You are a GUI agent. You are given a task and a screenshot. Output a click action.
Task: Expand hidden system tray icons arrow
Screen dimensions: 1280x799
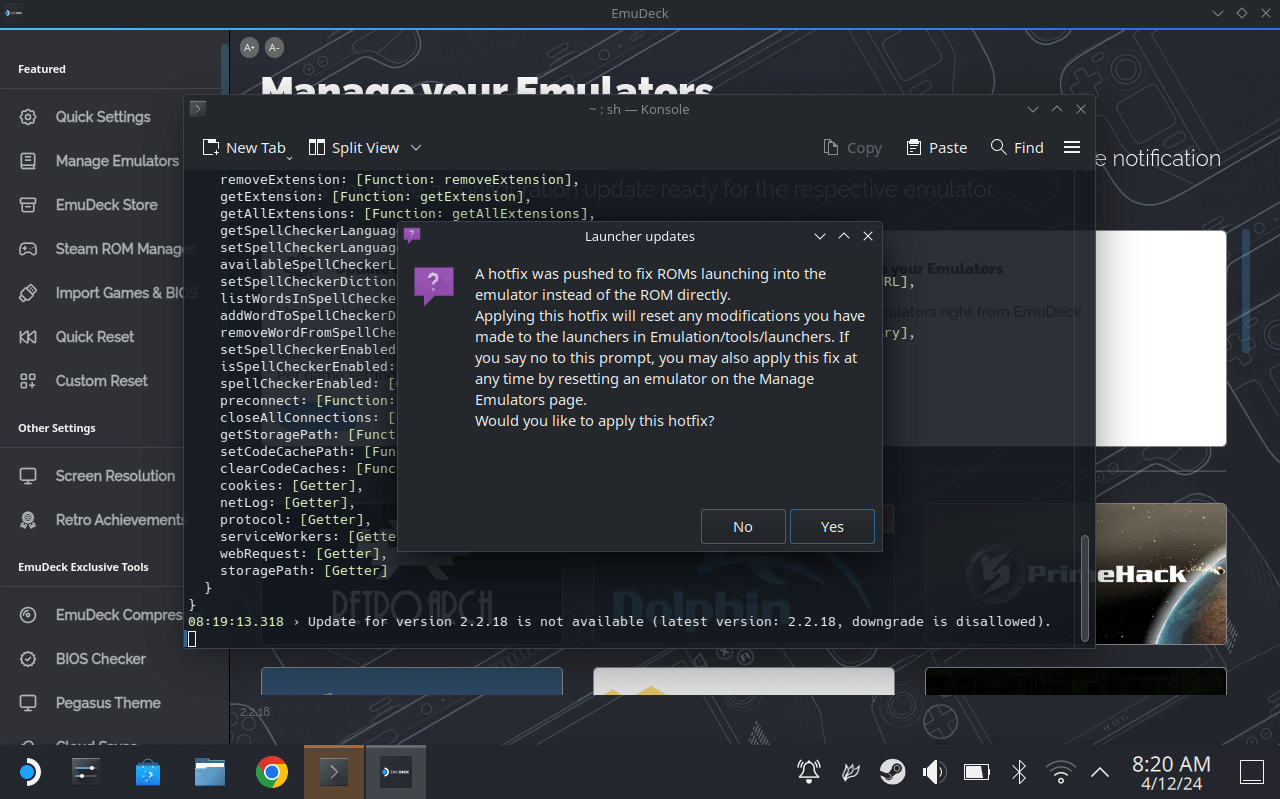(x=1100, y=772)
